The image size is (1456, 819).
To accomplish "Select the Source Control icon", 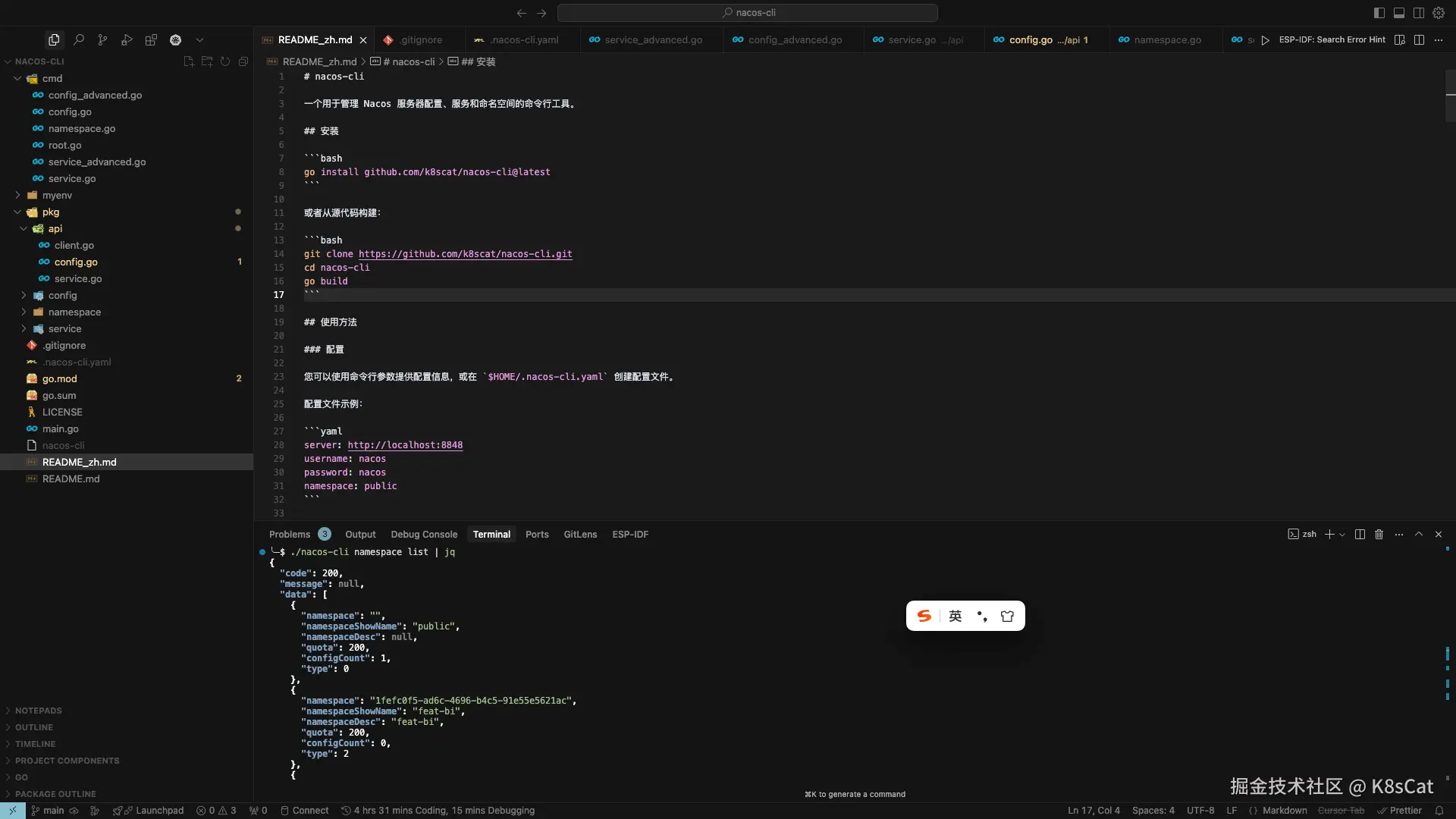I will (103, 39).
